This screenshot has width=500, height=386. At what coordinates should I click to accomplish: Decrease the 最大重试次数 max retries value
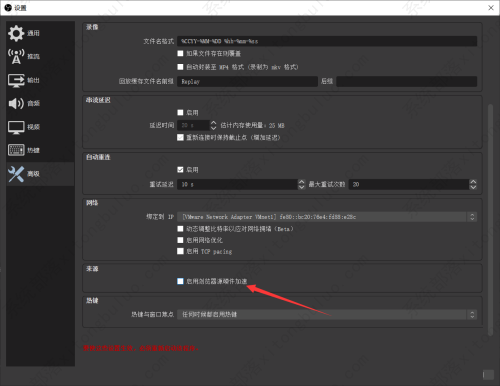(473, 187)
